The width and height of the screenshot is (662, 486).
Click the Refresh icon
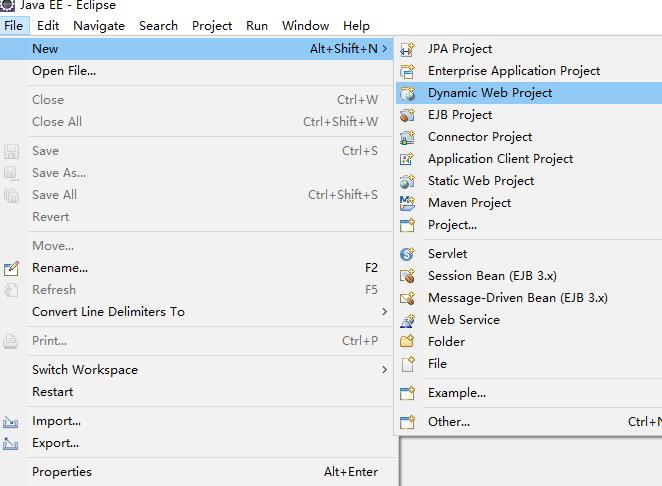click(11, 290)
